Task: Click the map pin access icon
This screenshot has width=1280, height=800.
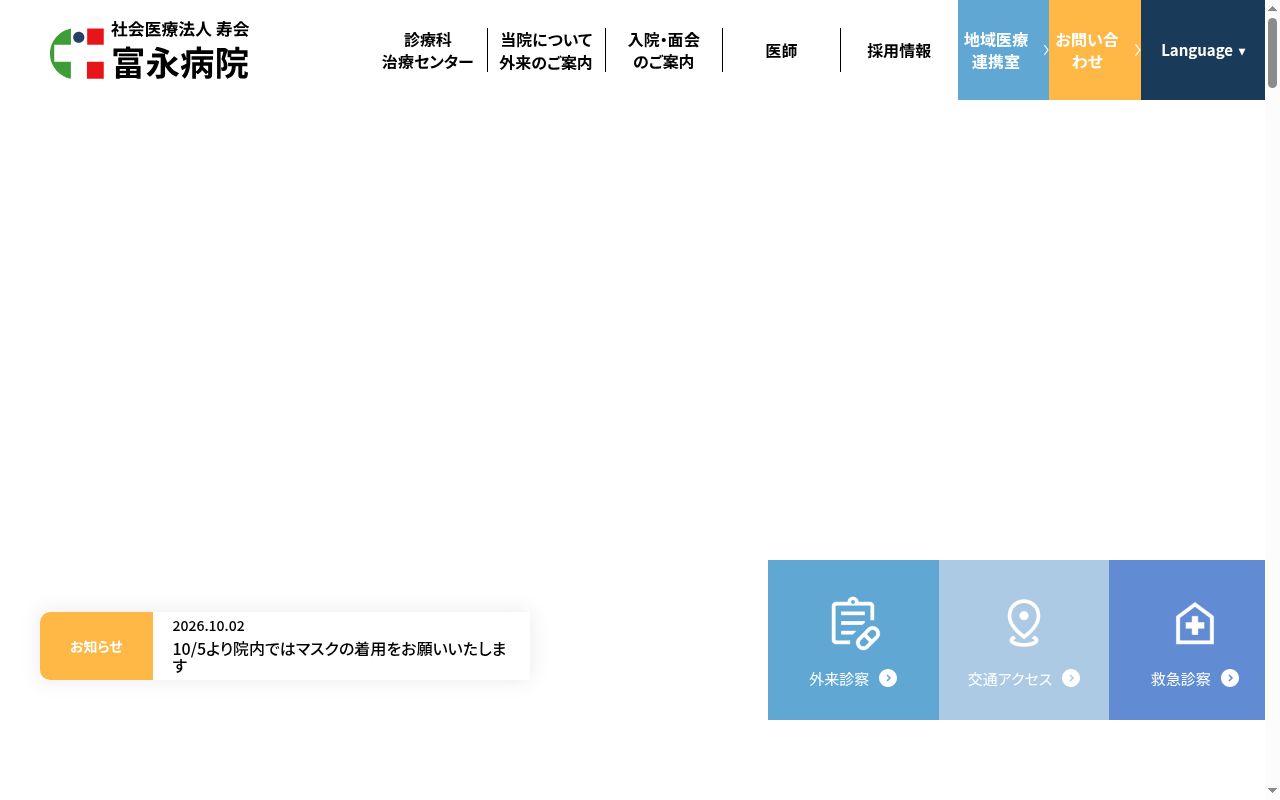Action: (x=1024, y=622)
